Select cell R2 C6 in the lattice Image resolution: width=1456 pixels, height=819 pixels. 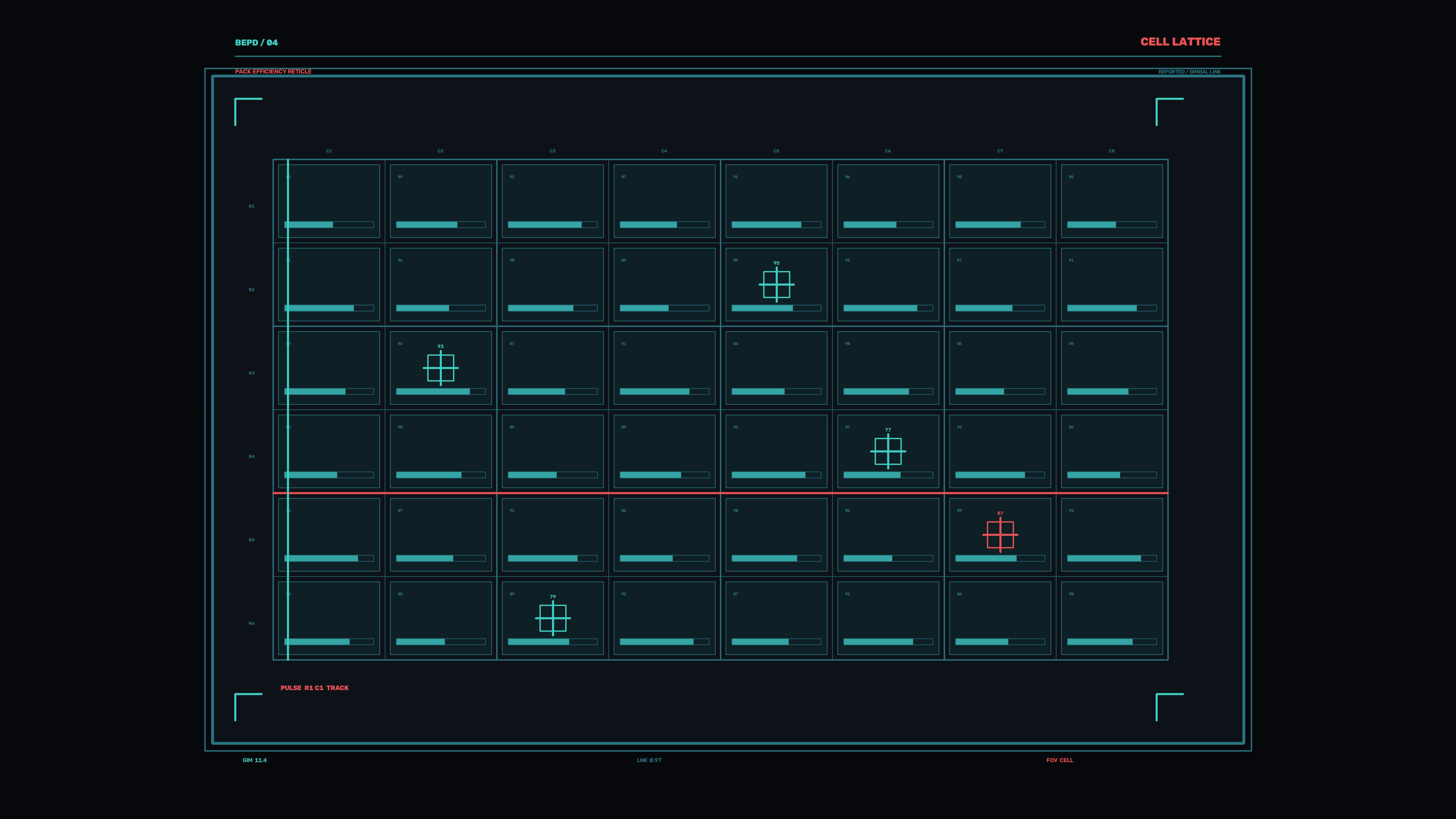click(x=888, y=284)
